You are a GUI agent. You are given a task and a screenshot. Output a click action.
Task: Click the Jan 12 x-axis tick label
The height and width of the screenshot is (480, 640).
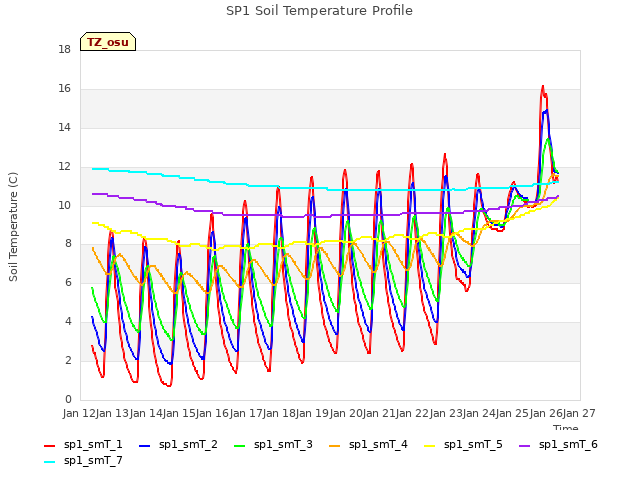click(79, 413)
